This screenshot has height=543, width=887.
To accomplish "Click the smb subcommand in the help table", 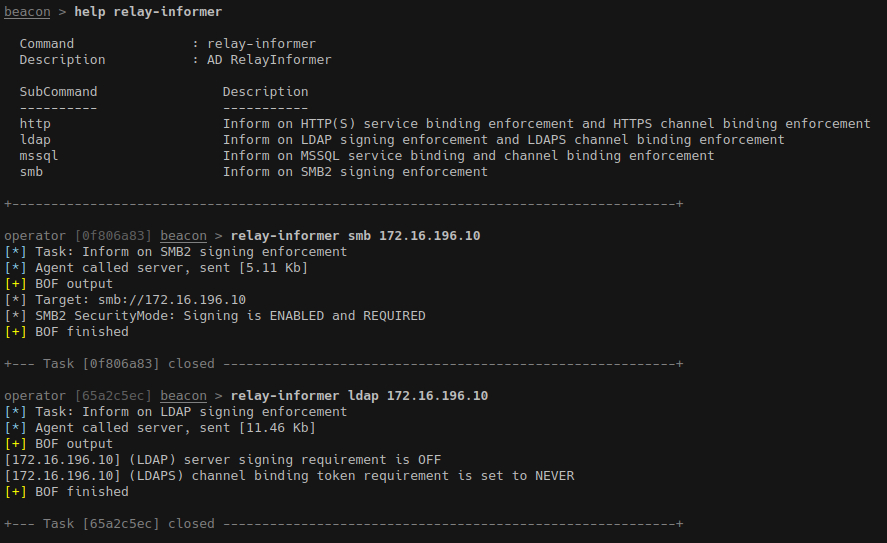I will 31,172.
